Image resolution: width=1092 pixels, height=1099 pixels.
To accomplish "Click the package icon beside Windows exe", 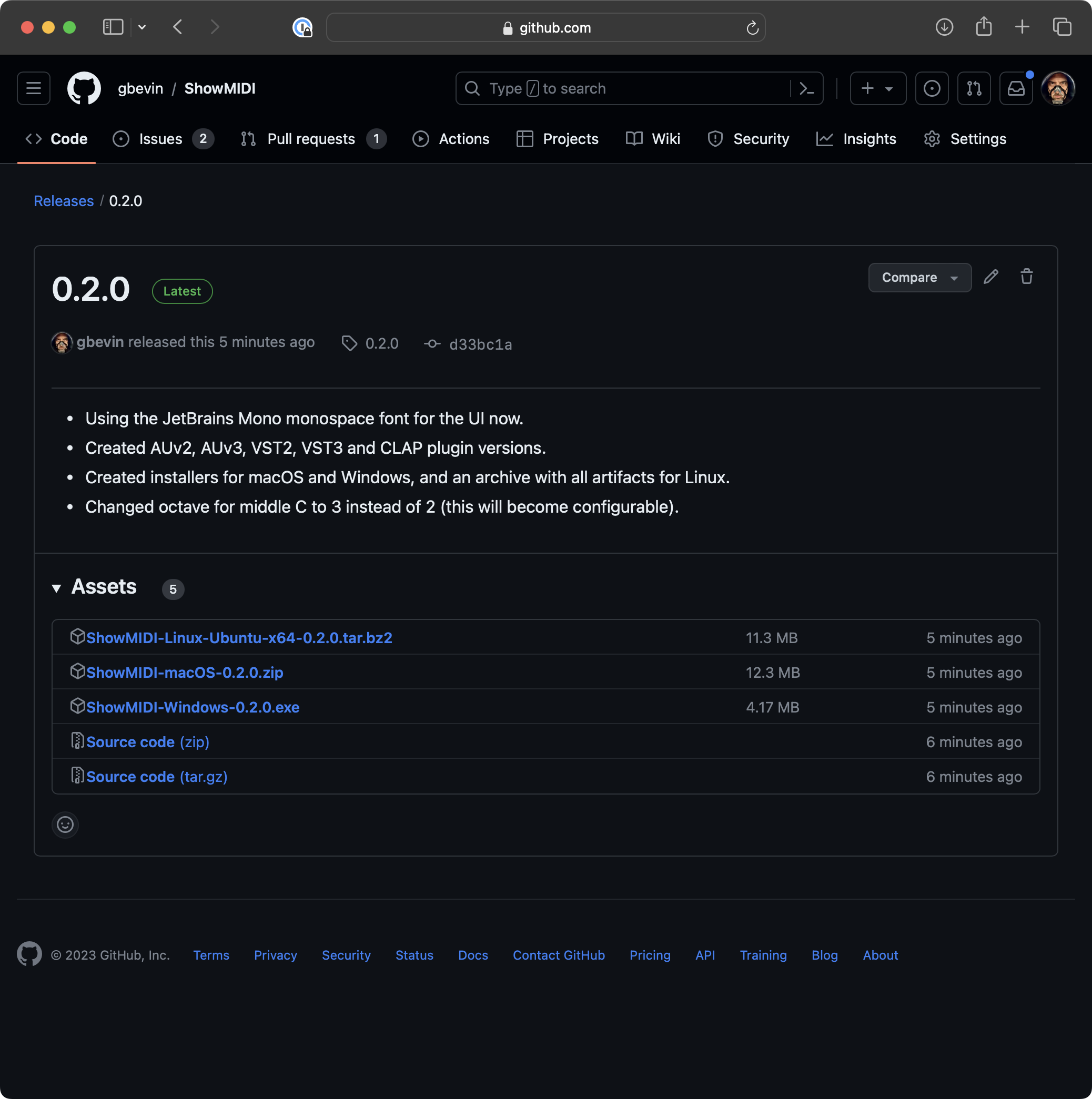I will pyautogui.click(x=77, y=706).
